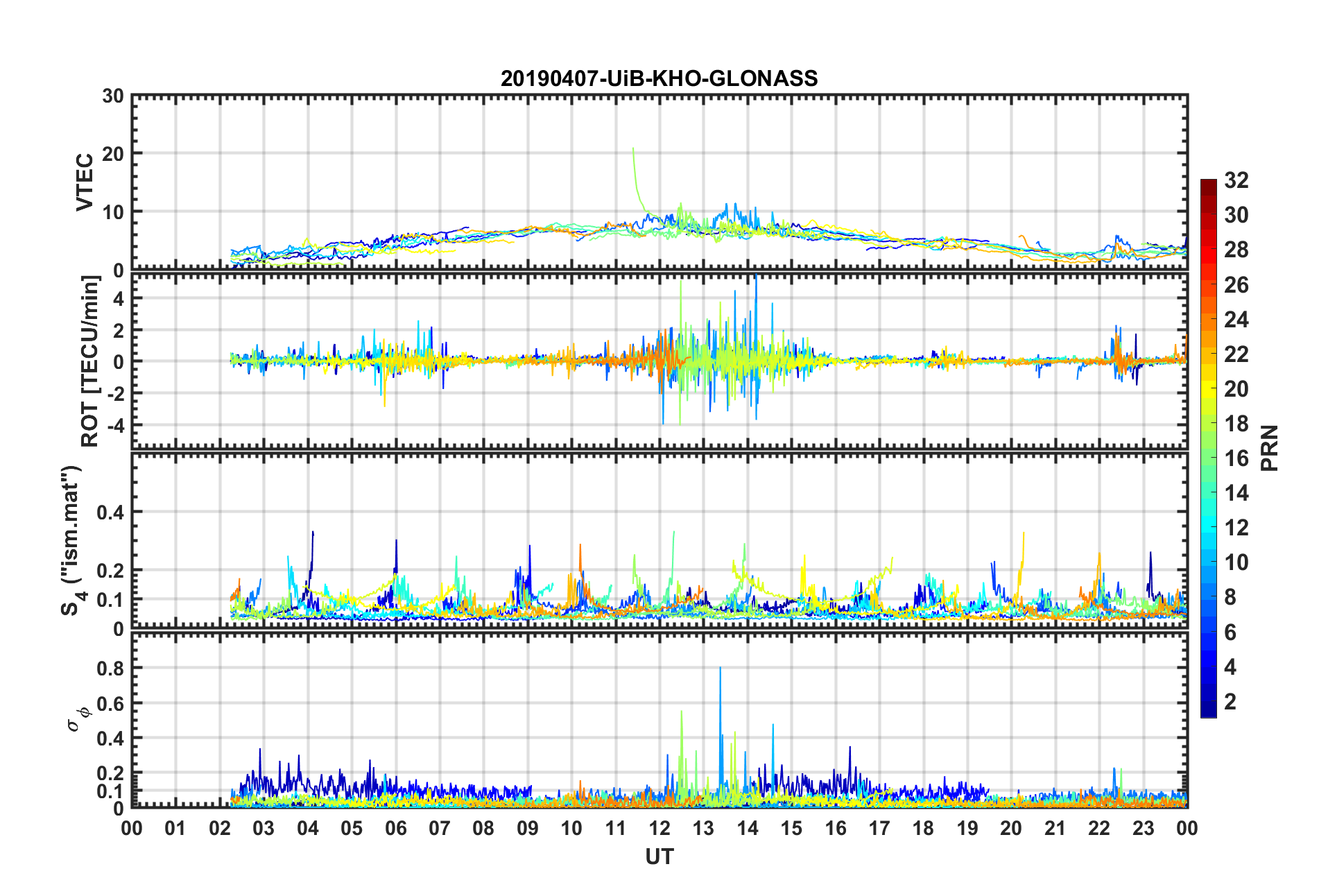Click the plot title 20190407-UiB-KHO-GLONASS
Screen dimensions: 1319x896
click(x=659, y=78)
